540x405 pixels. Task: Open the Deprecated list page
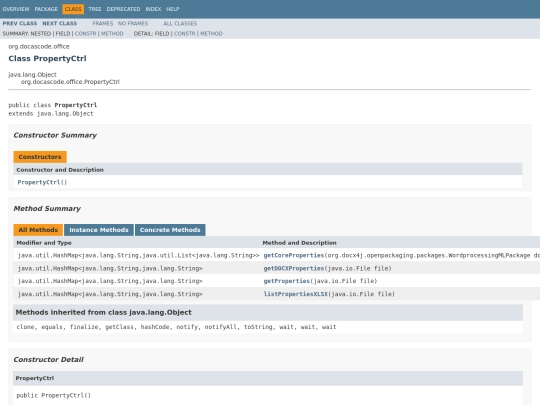(123, 9)
